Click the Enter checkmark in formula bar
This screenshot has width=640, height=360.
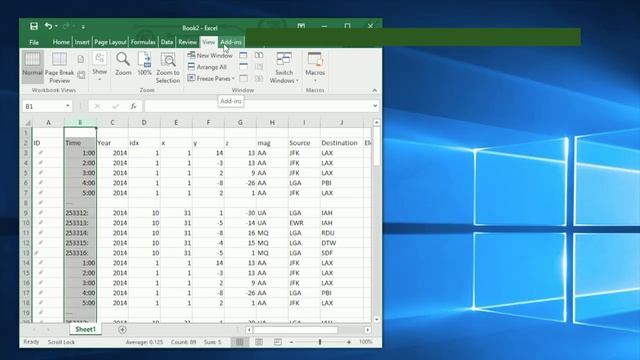click(116, 107)
